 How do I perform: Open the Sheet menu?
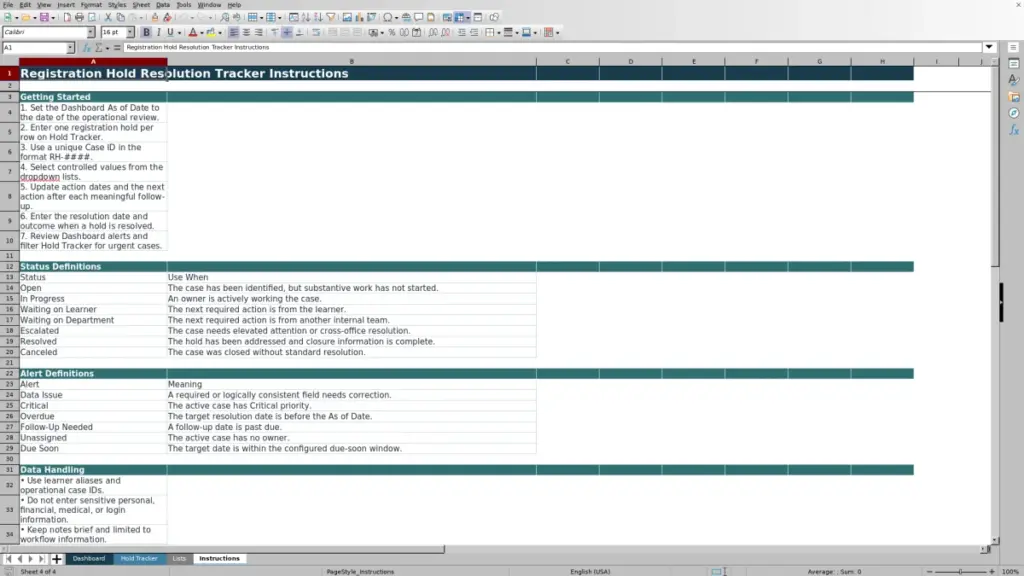click(141, 5)
